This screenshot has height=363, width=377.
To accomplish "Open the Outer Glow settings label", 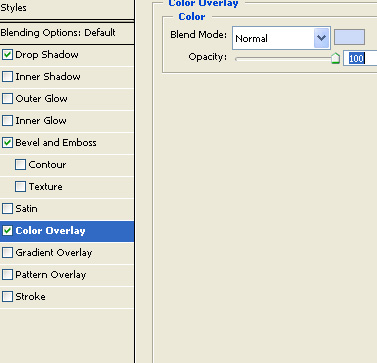I will pos(41,98).
